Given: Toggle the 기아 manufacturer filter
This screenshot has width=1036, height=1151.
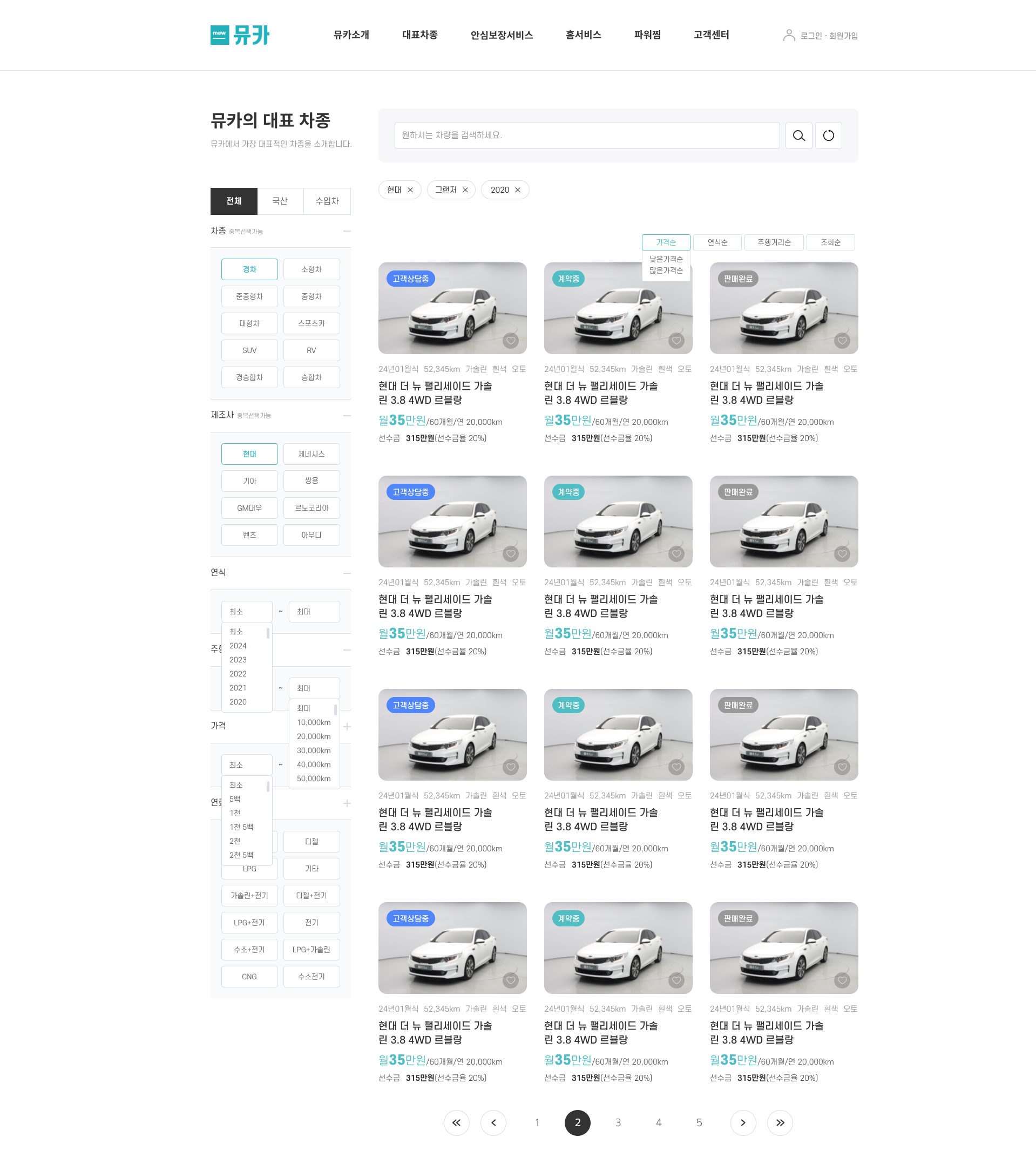Looking at the screenshot, I should click(x=249, y=481).
